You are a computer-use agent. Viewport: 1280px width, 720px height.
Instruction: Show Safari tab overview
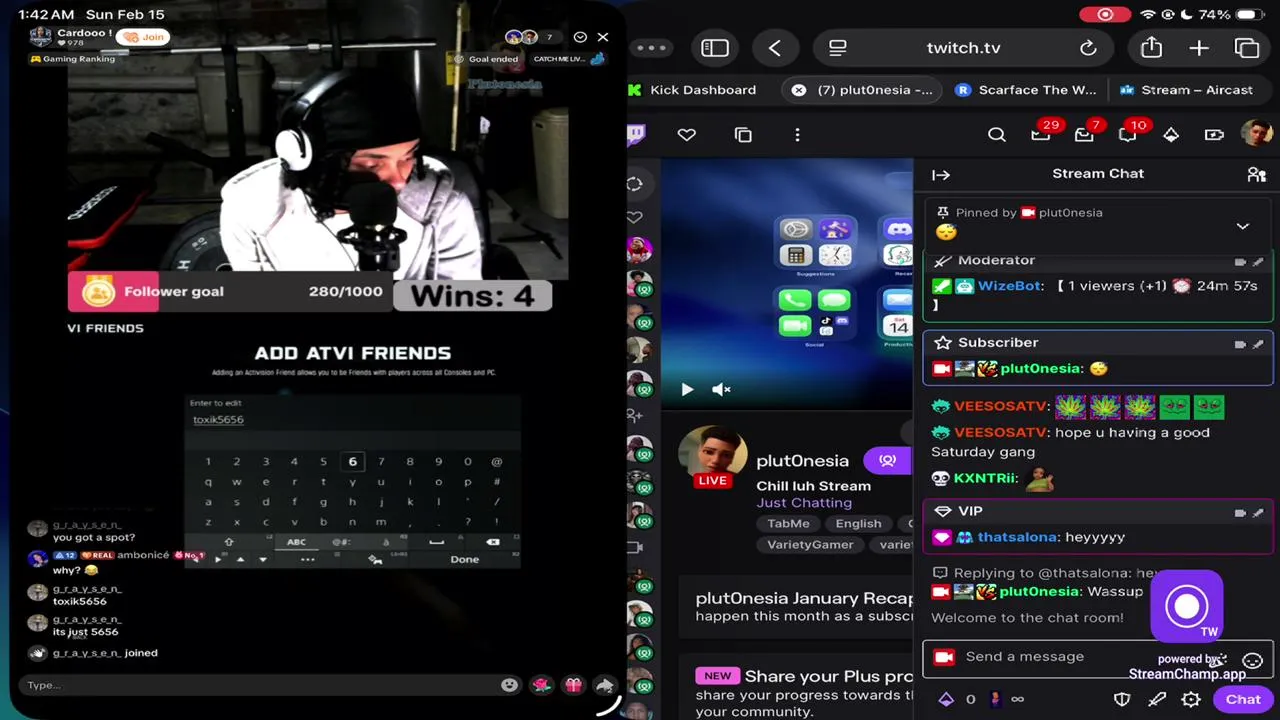coord(1247,48)
